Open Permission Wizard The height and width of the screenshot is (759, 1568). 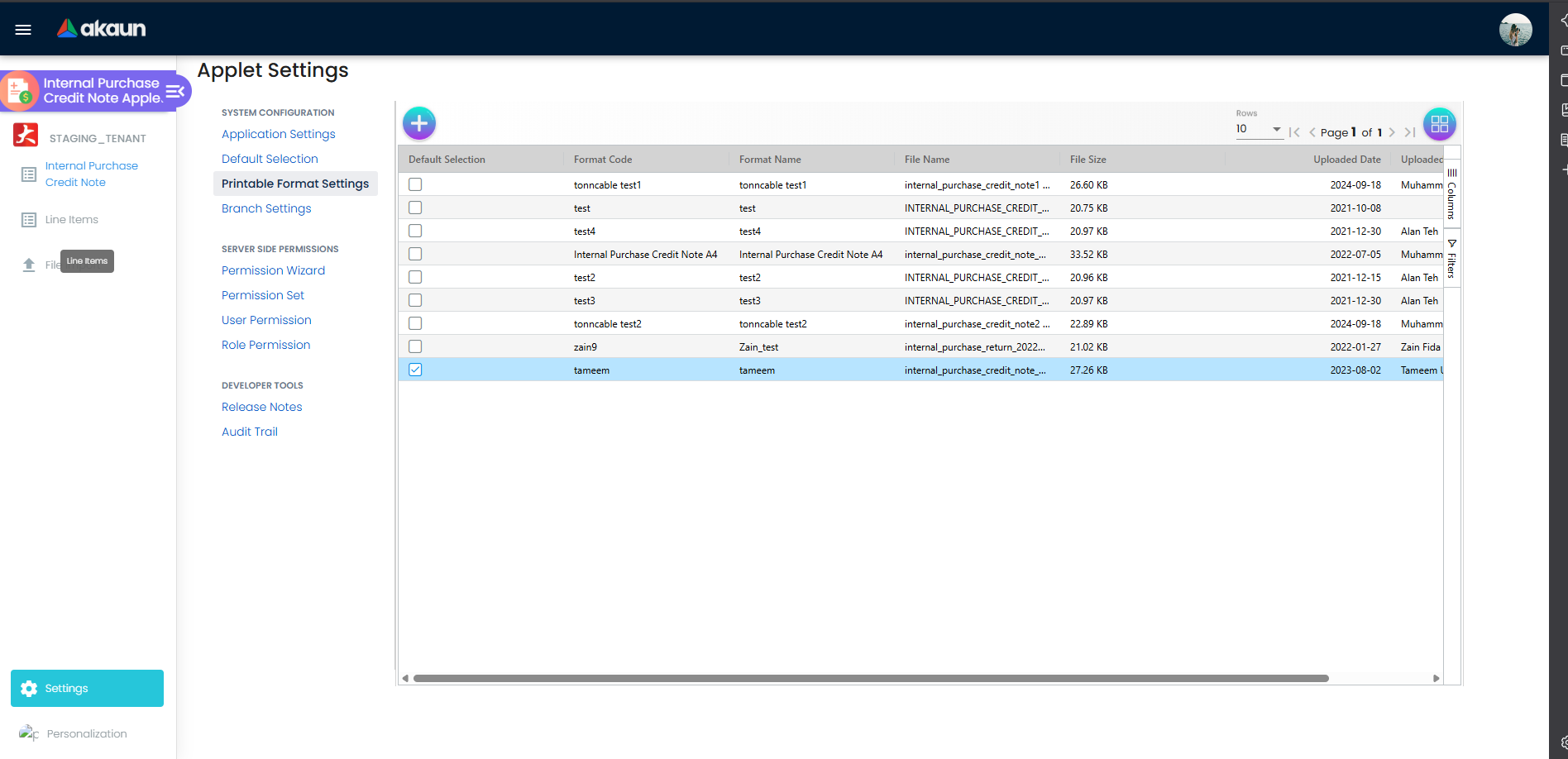(273, 270)
